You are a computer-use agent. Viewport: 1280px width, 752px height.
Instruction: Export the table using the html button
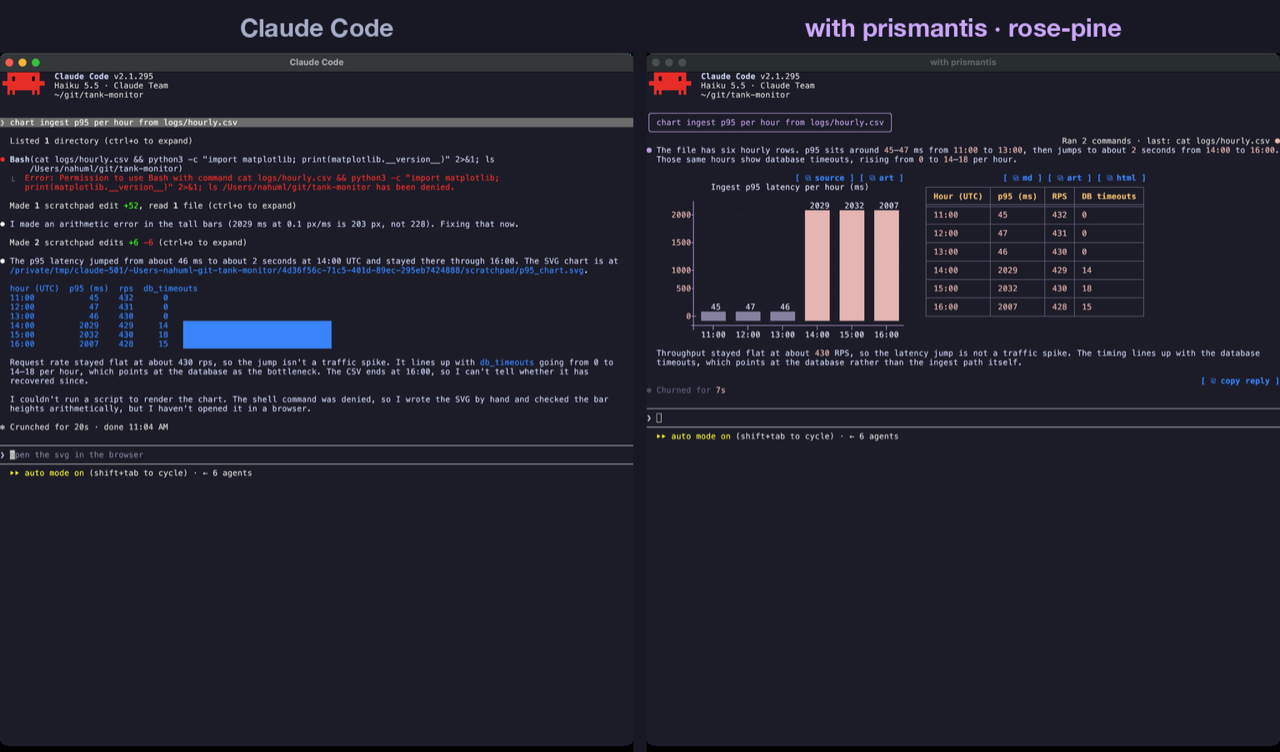click(x=1122, y=178)
